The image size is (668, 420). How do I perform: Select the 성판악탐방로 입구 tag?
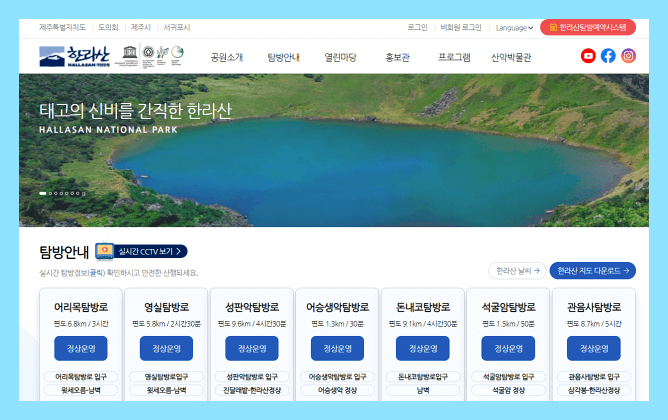coord(252,377)
